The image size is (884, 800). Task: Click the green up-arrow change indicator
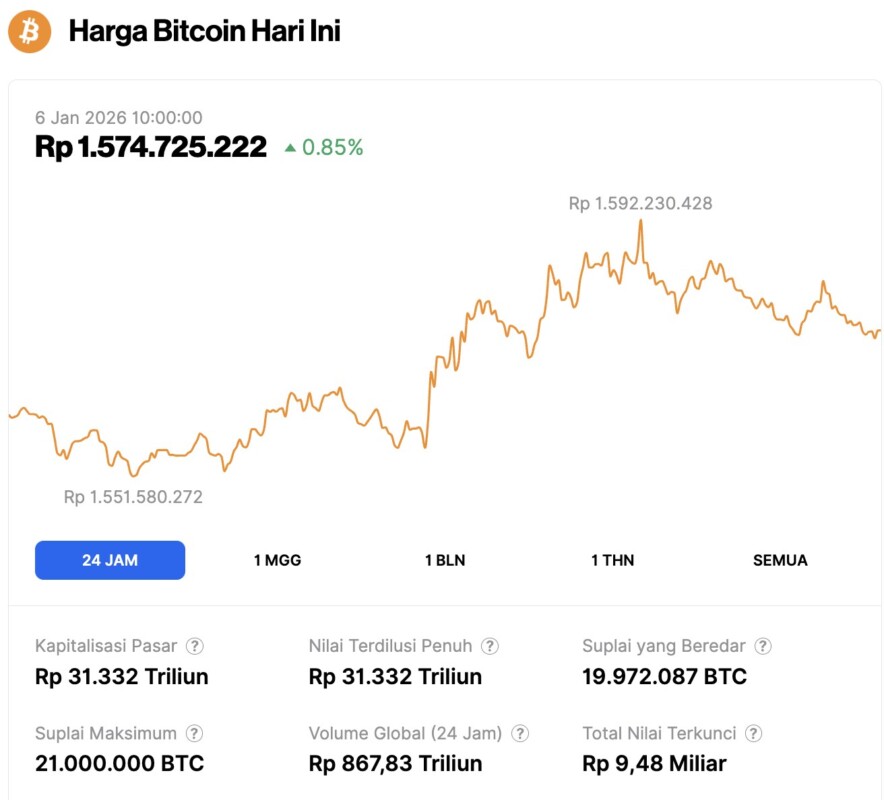coord(290,148)
